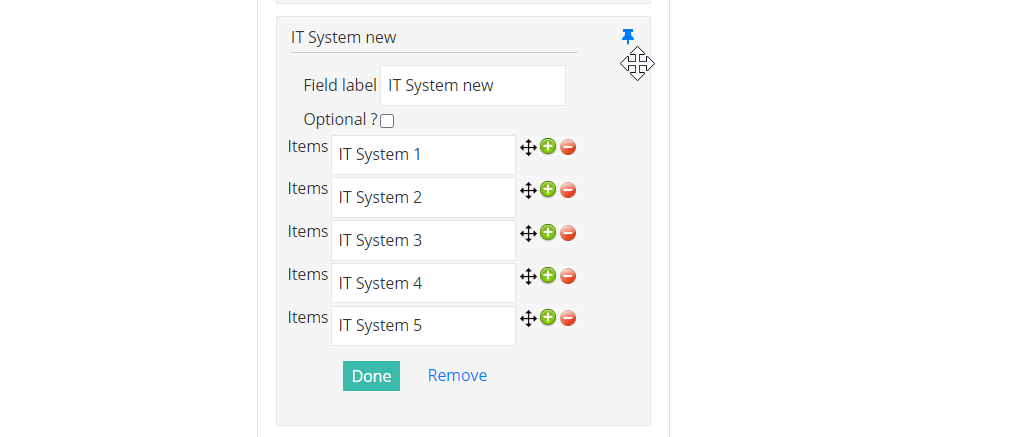Click the green plus beside IT System 5
The height and width of the screenshot is (437, 1024).
tap(548, 318)
